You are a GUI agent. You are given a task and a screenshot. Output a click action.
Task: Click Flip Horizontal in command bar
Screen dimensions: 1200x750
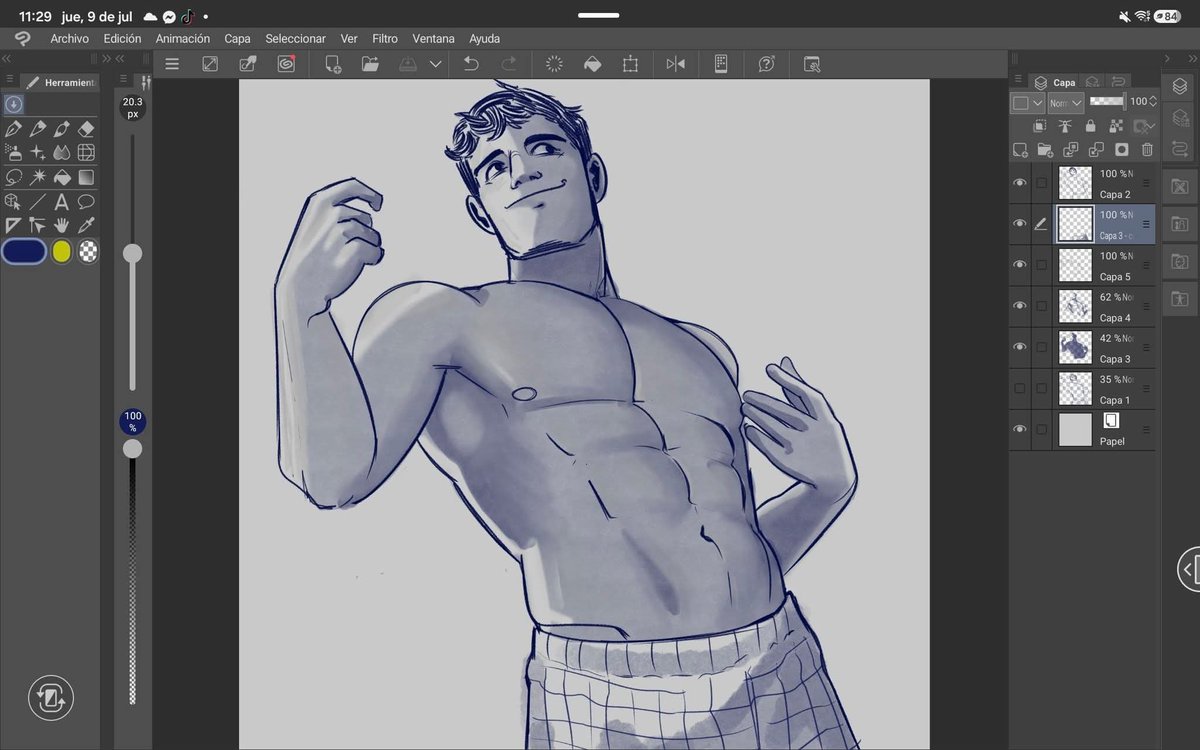(x=676, y=64)
